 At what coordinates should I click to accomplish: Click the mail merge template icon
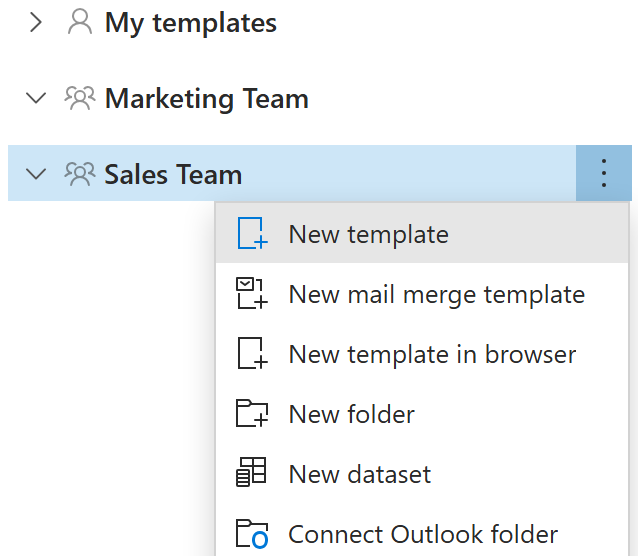(x=252, y=294)
